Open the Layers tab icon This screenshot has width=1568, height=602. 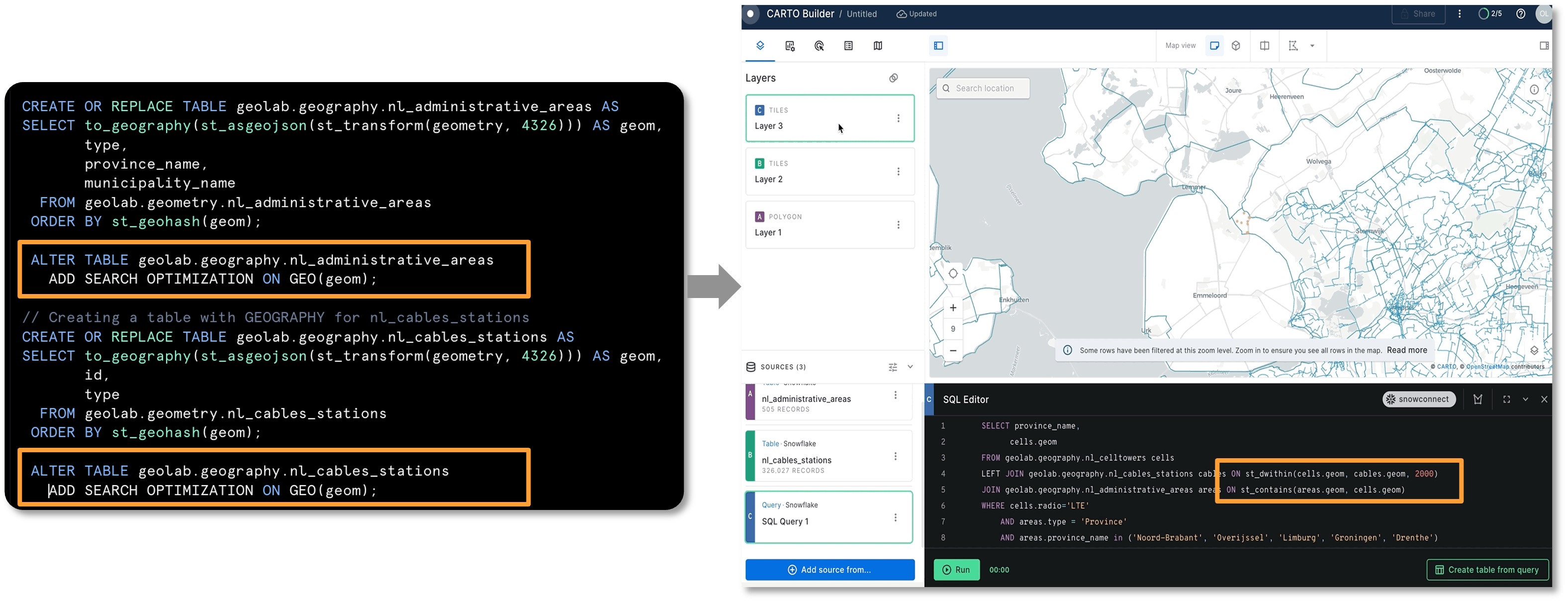(x=760, y=46)
